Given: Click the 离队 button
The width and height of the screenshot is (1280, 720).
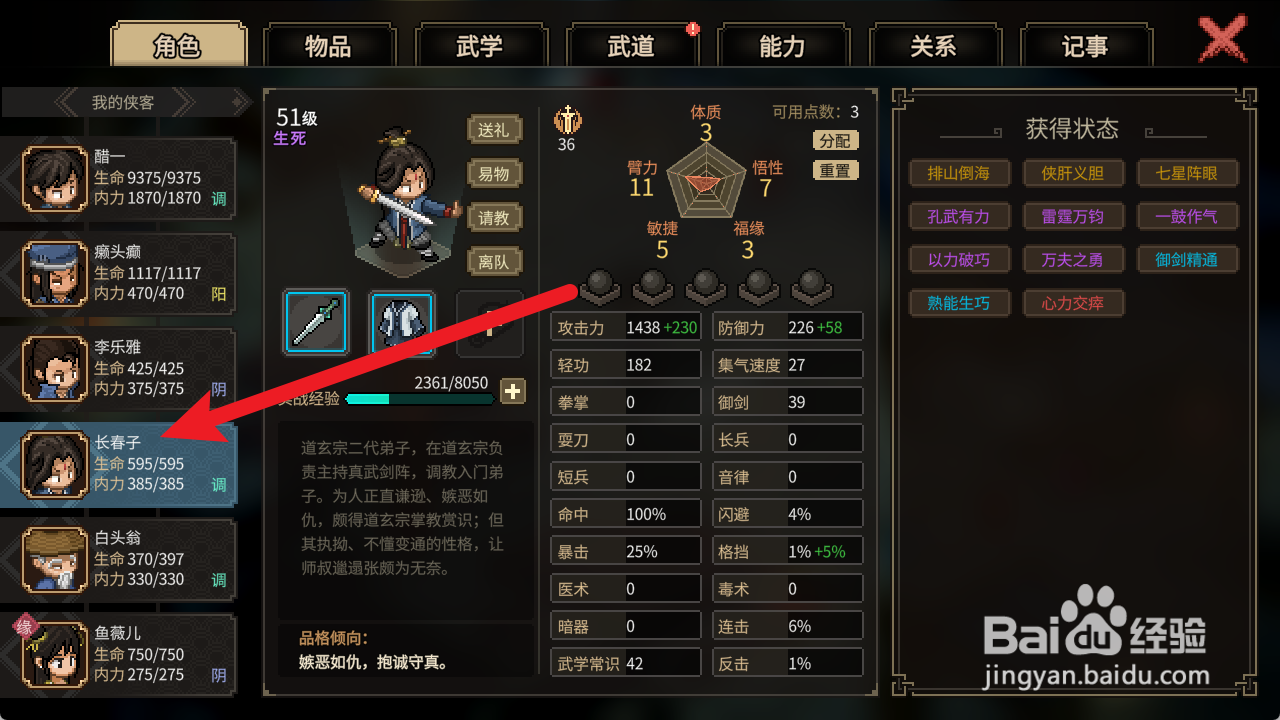Looking at the screenshot, I should [x=494, y=262].
